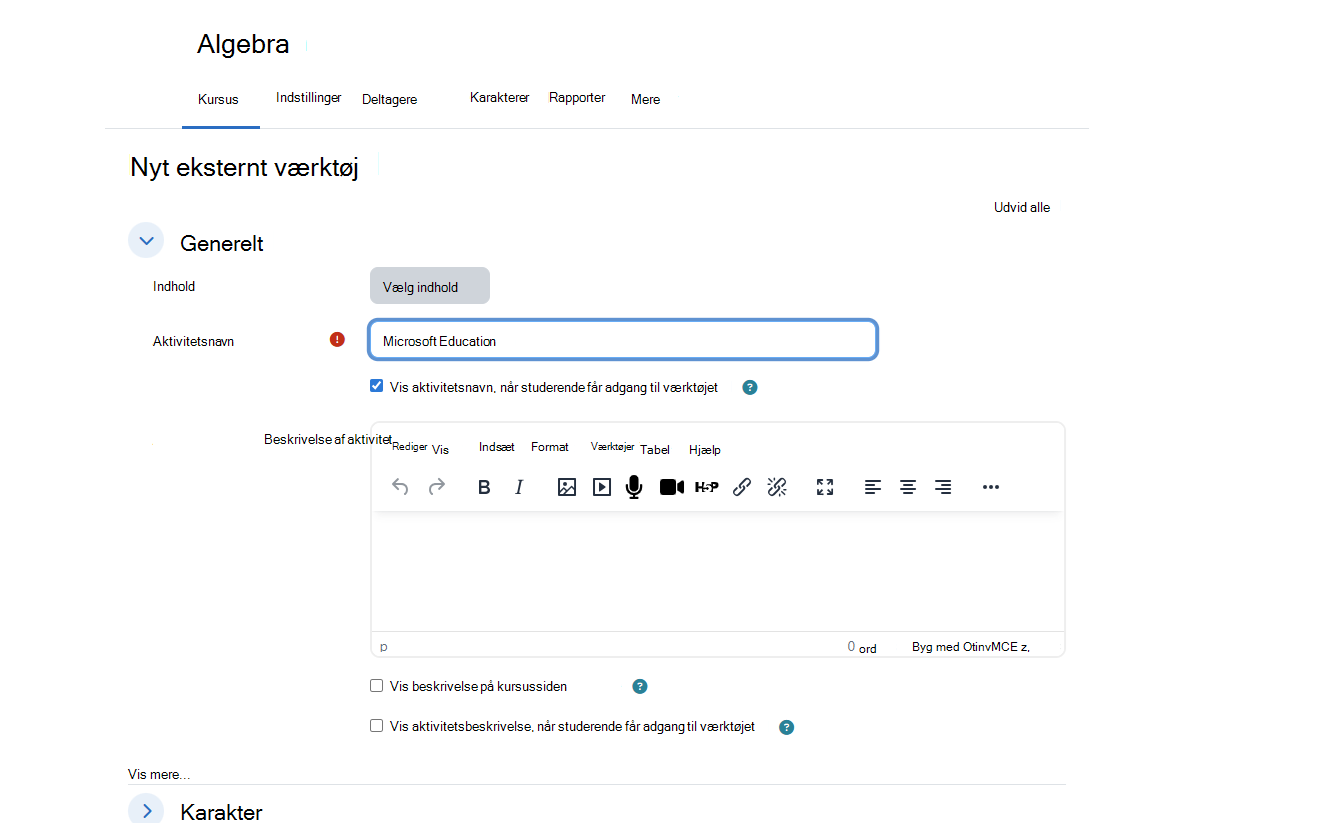The width and height of the screenshot is (1324, 823).
Task: Align text right in the editor
Action: coord(943,487)
